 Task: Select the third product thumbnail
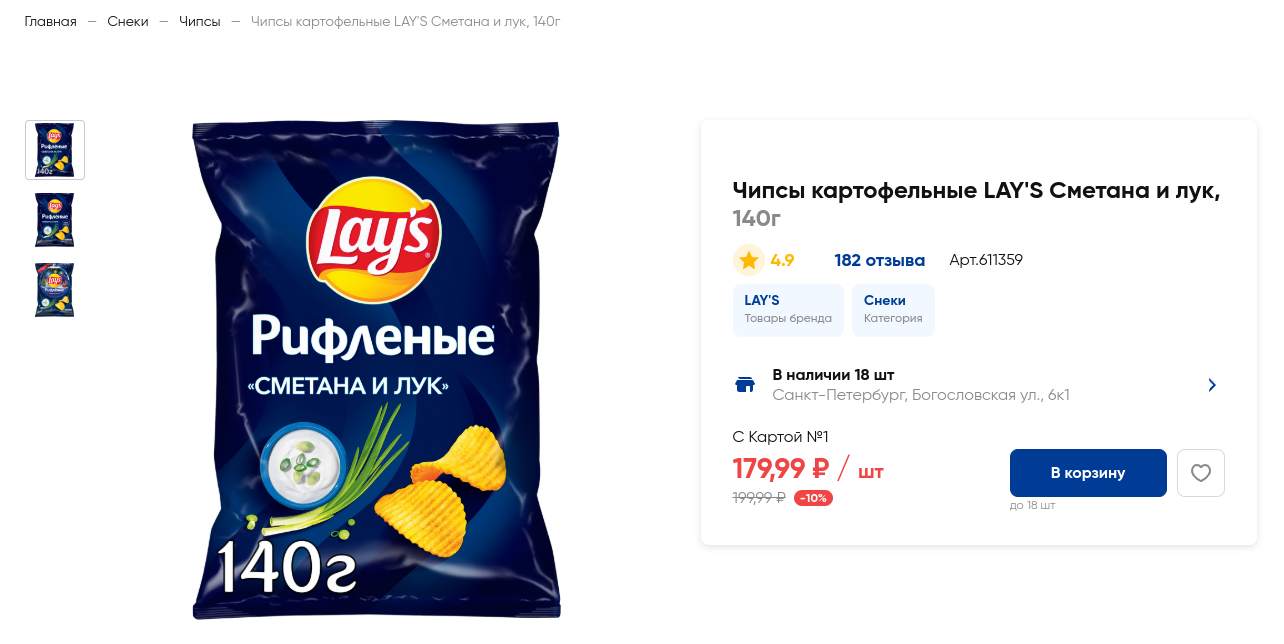[x=55, y=290]
